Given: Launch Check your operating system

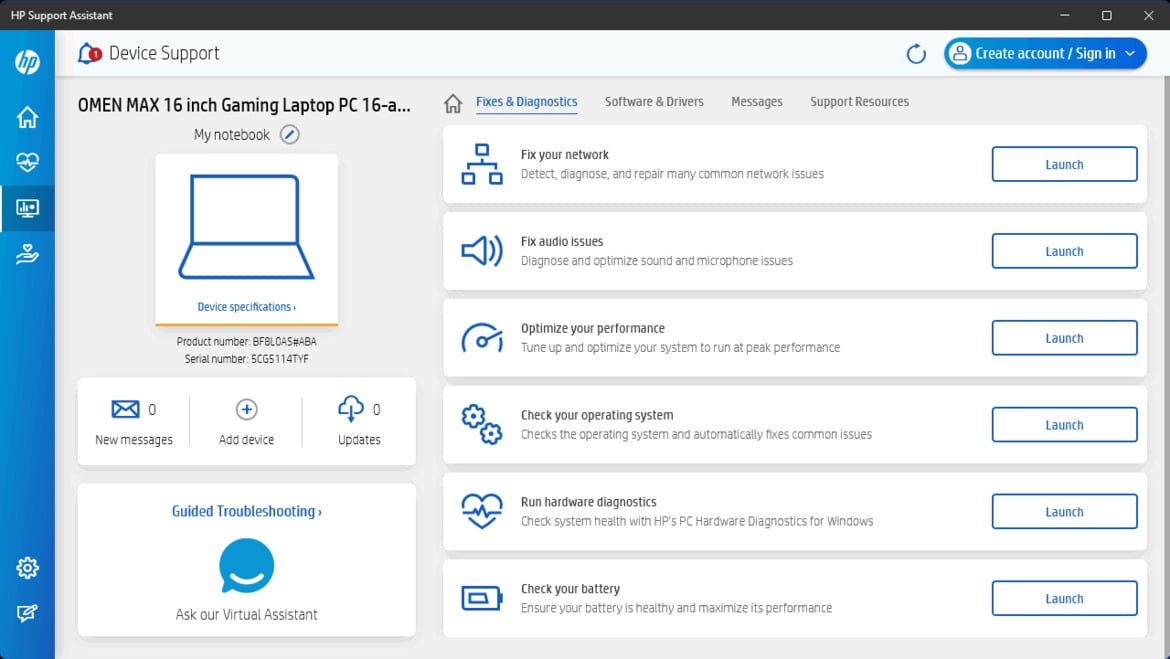Looking at the screenshot, I should 1064,425.
